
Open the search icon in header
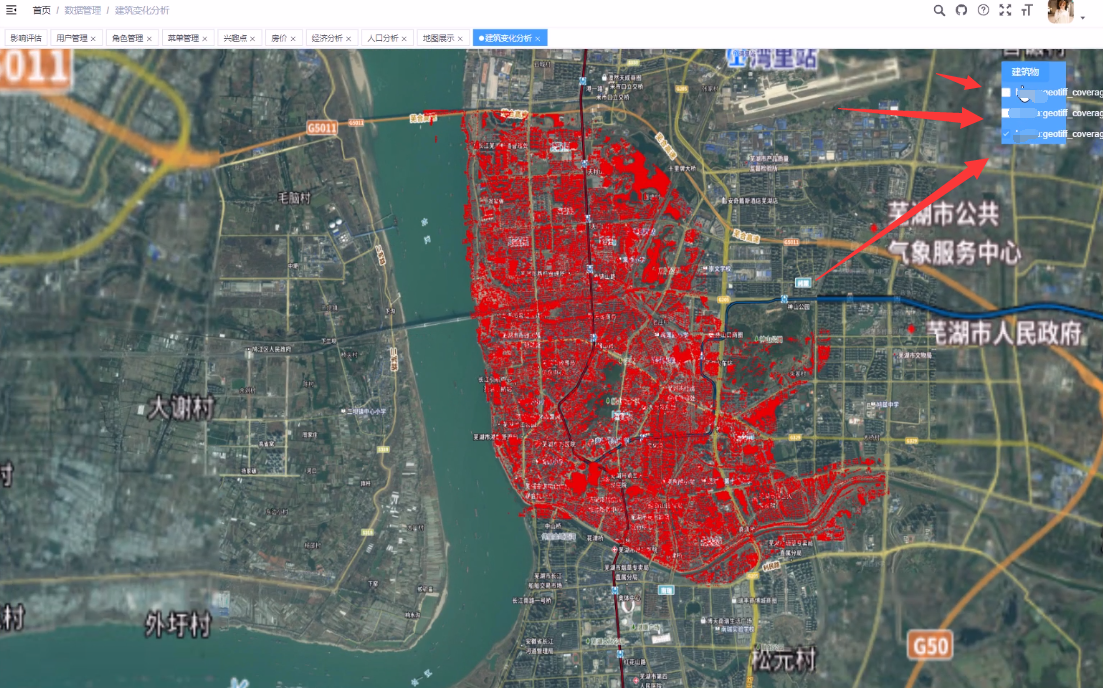coord(939,10)
